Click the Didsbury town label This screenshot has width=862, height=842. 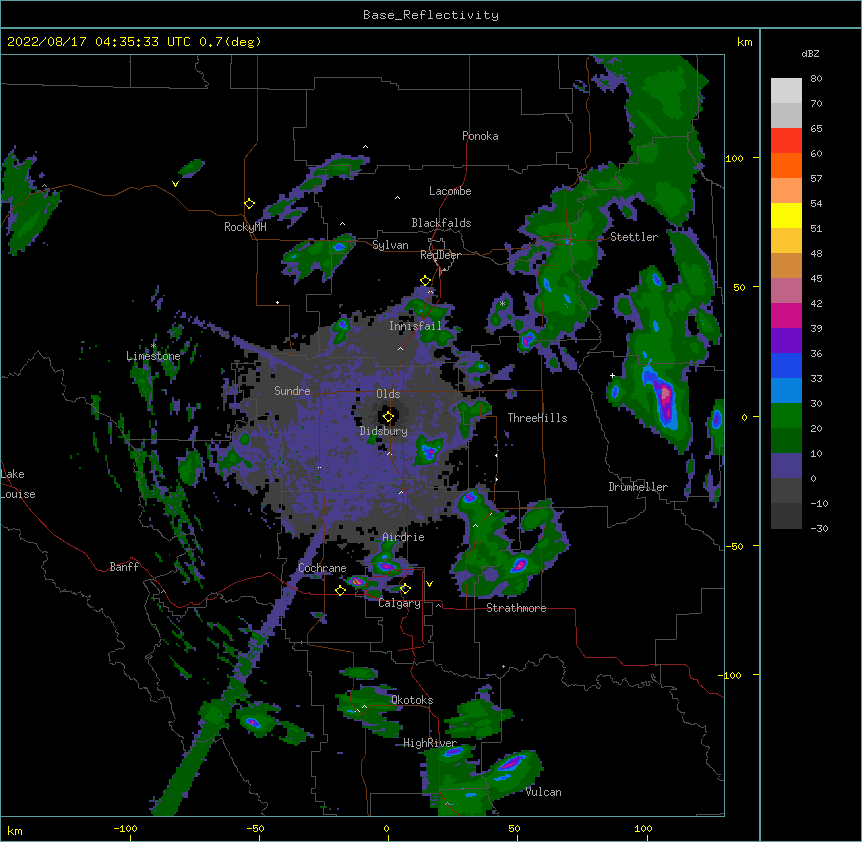click(384, 431)
